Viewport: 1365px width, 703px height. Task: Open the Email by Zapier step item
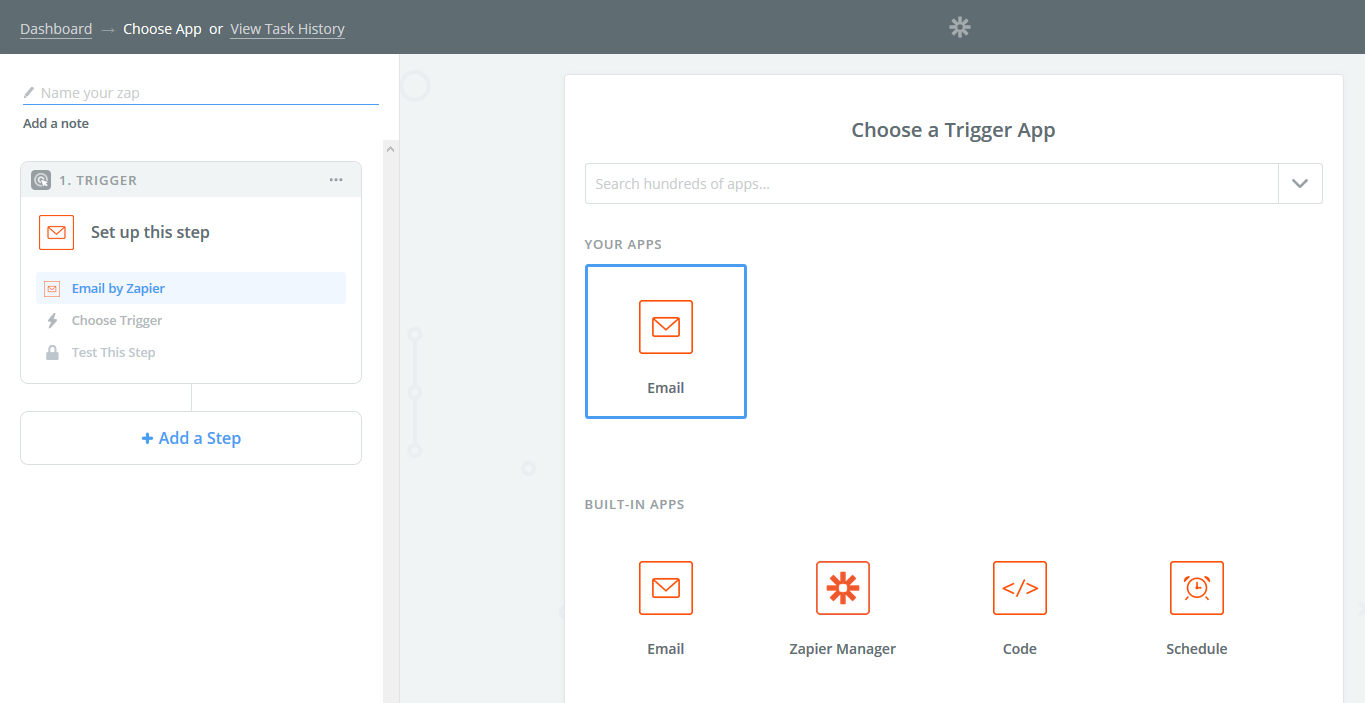(x=191, y=288)
